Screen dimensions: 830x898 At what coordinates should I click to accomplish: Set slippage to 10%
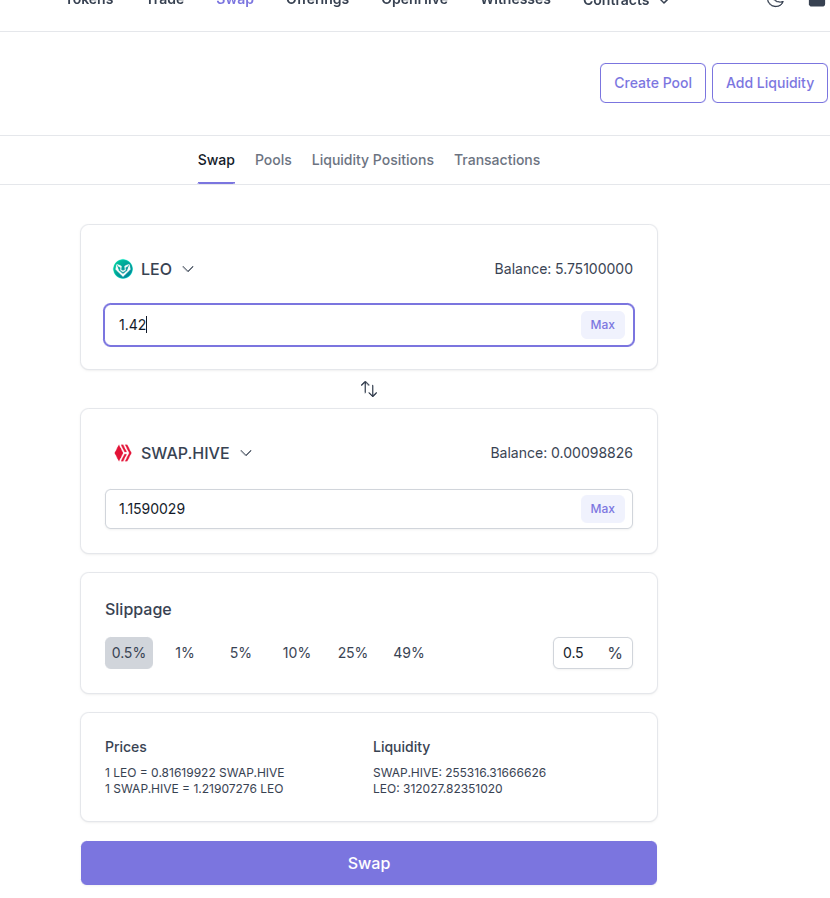pyautogui.click(x=296, y=653)
